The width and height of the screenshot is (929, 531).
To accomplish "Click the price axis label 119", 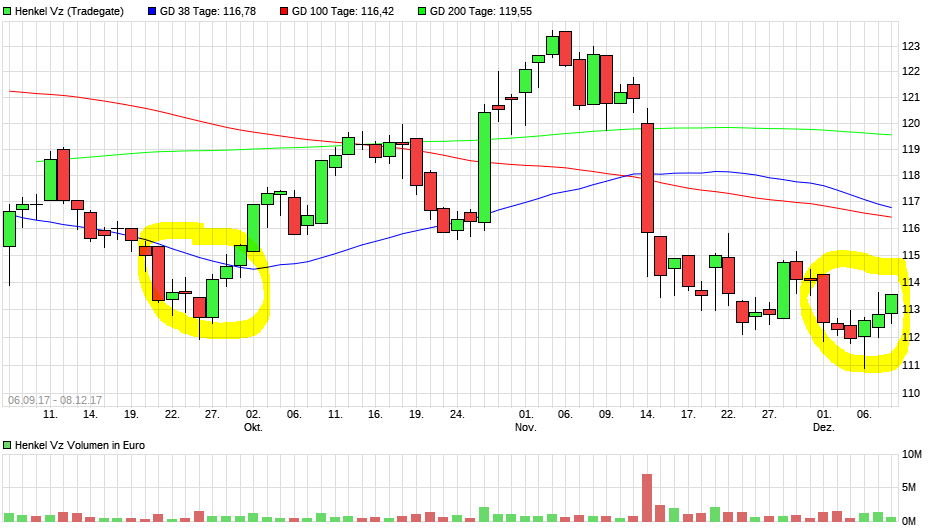I will (x=911, y=149).
